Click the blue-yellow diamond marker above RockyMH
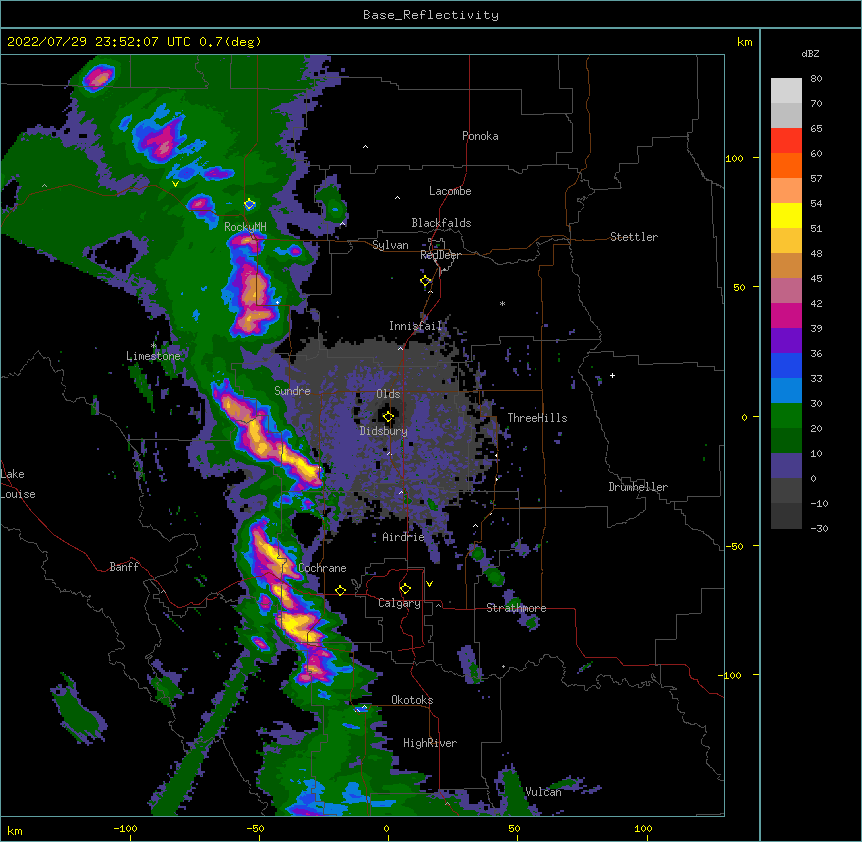862x842 pixels. pyautogui.click(x=250, y=204)
